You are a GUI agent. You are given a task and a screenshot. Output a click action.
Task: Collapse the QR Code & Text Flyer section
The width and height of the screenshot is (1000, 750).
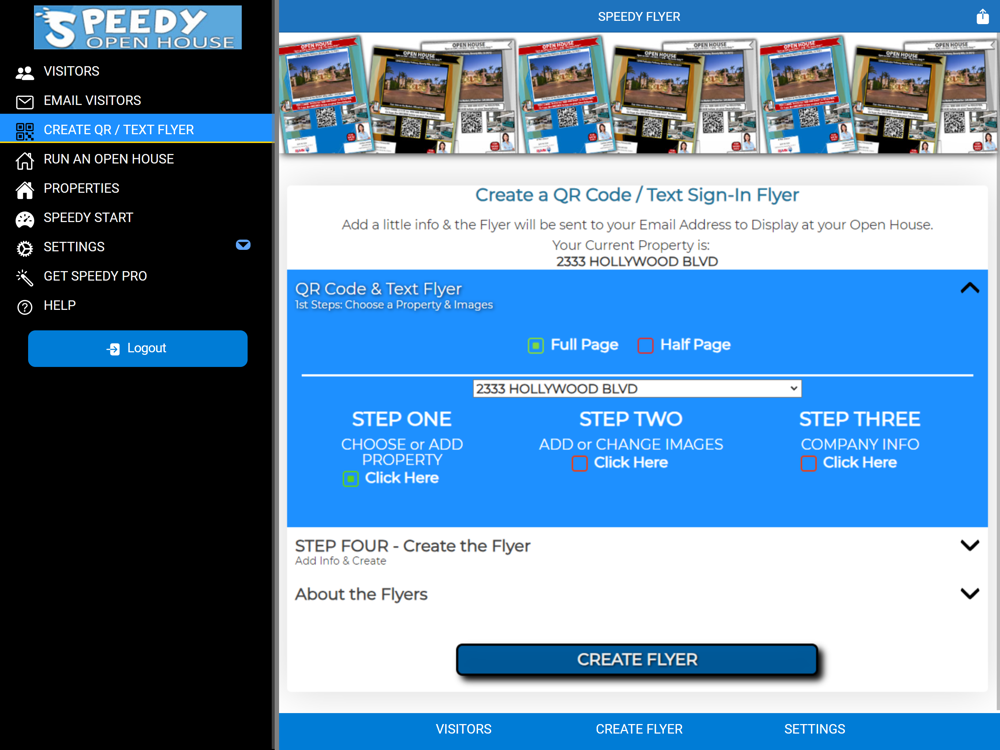coord(969,288)
